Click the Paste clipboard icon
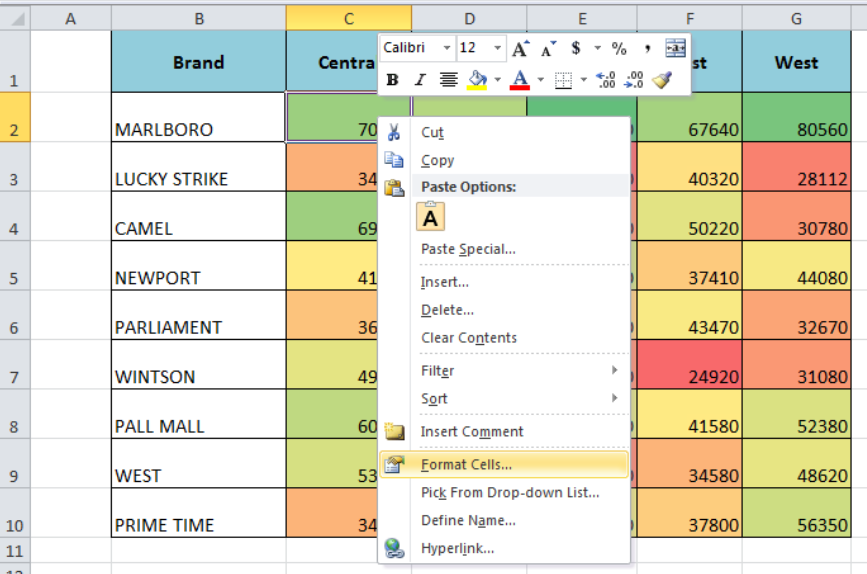Viewport: 867px width, 574px height. tap(394, 188)
